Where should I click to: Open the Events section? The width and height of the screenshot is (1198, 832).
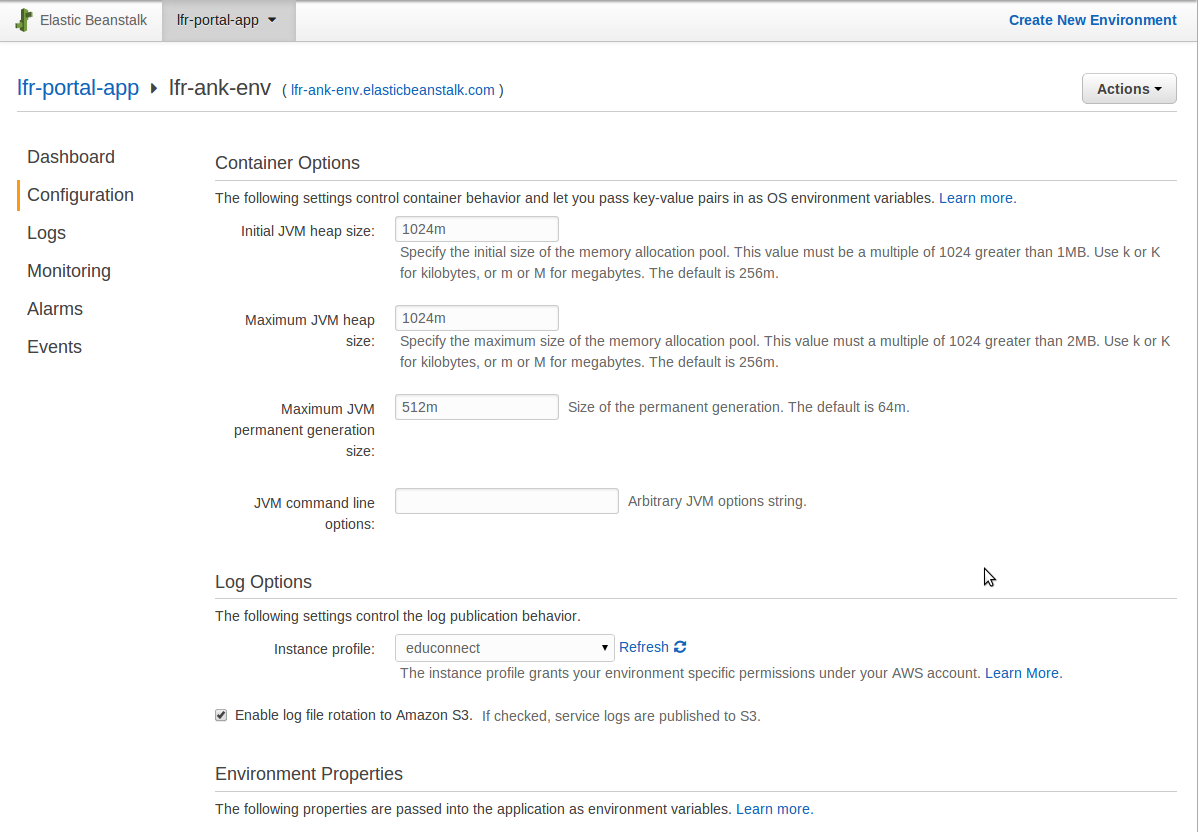point(54,347)
